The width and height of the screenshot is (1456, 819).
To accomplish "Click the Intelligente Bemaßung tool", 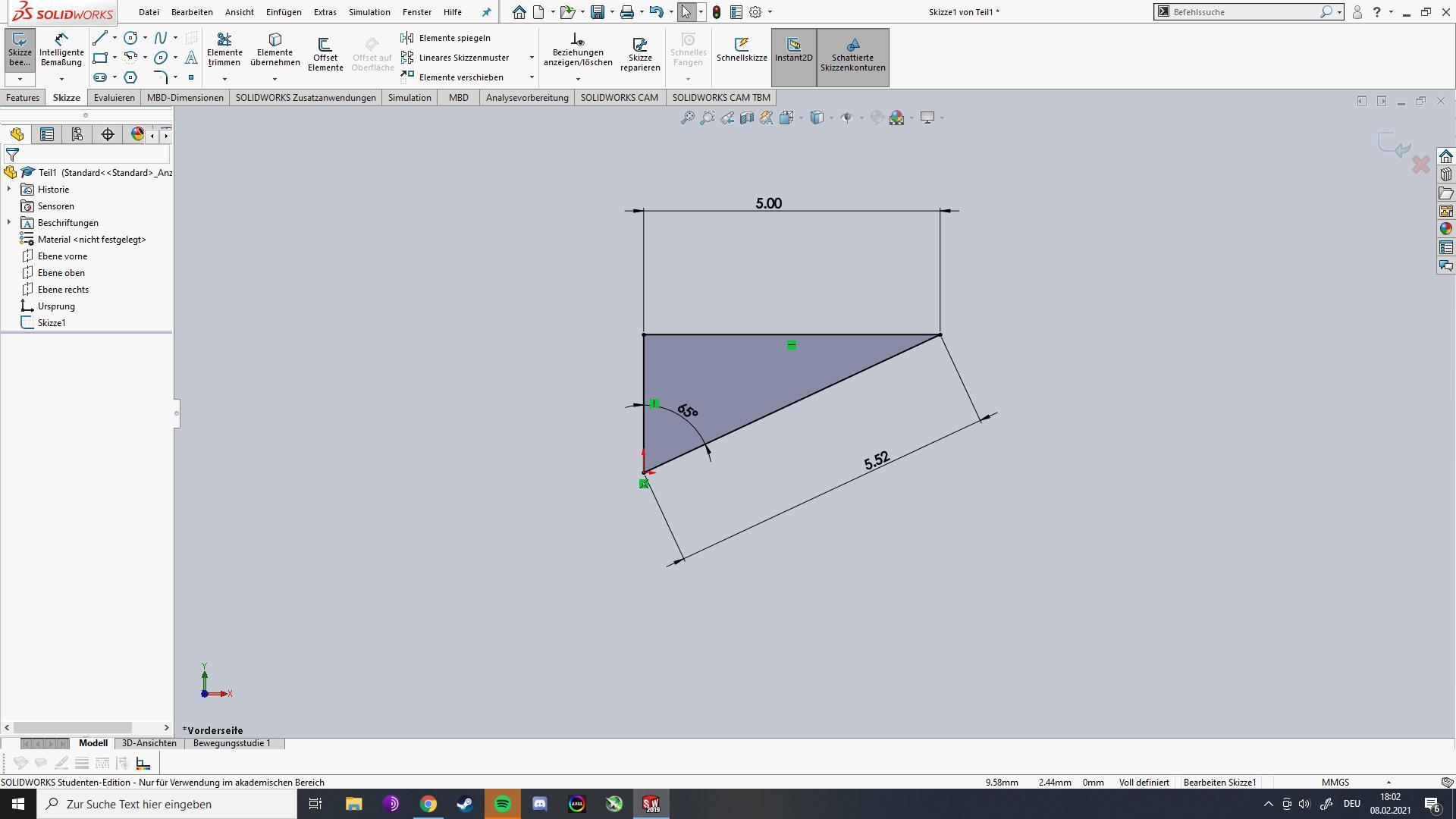I will point(61,49).
